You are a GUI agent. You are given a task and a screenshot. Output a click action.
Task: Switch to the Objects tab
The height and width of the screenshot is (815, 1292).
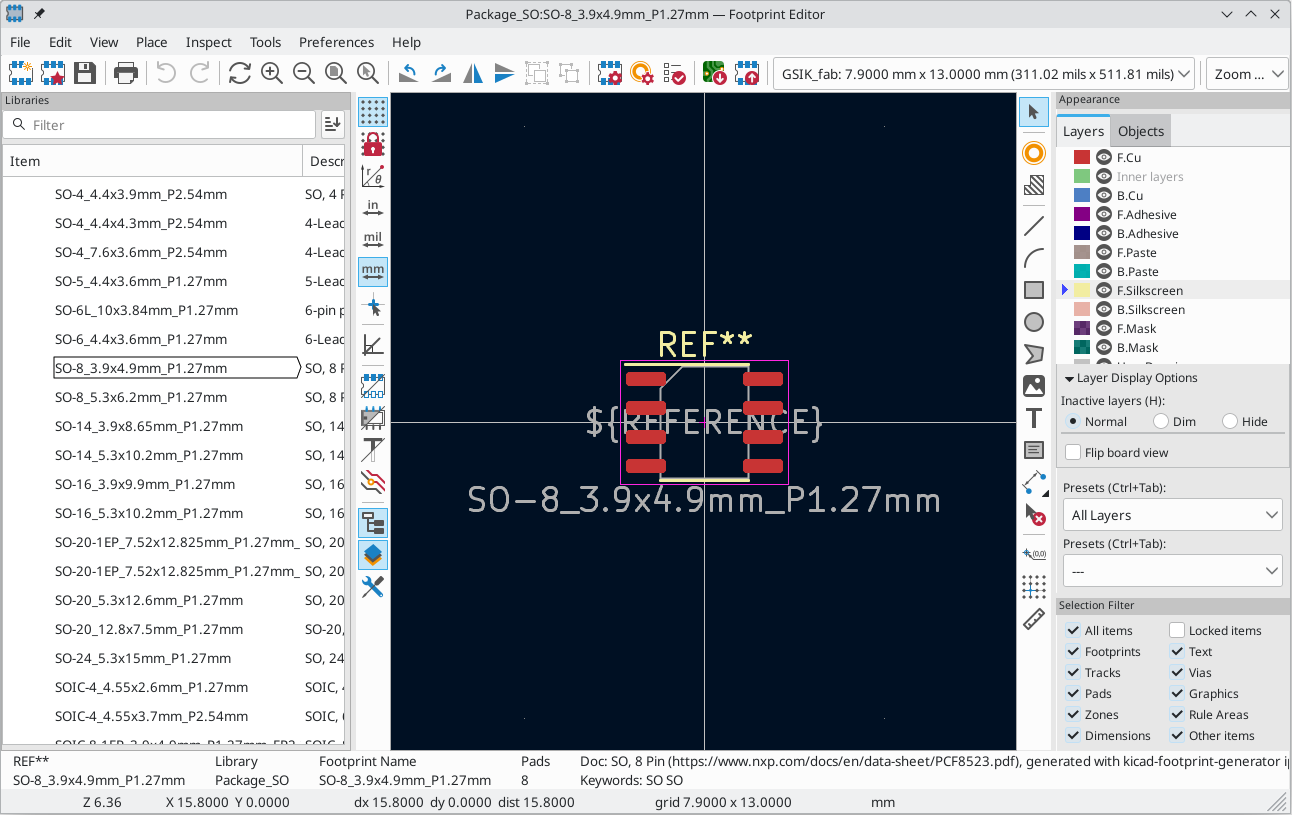(x=1141, y=131)
